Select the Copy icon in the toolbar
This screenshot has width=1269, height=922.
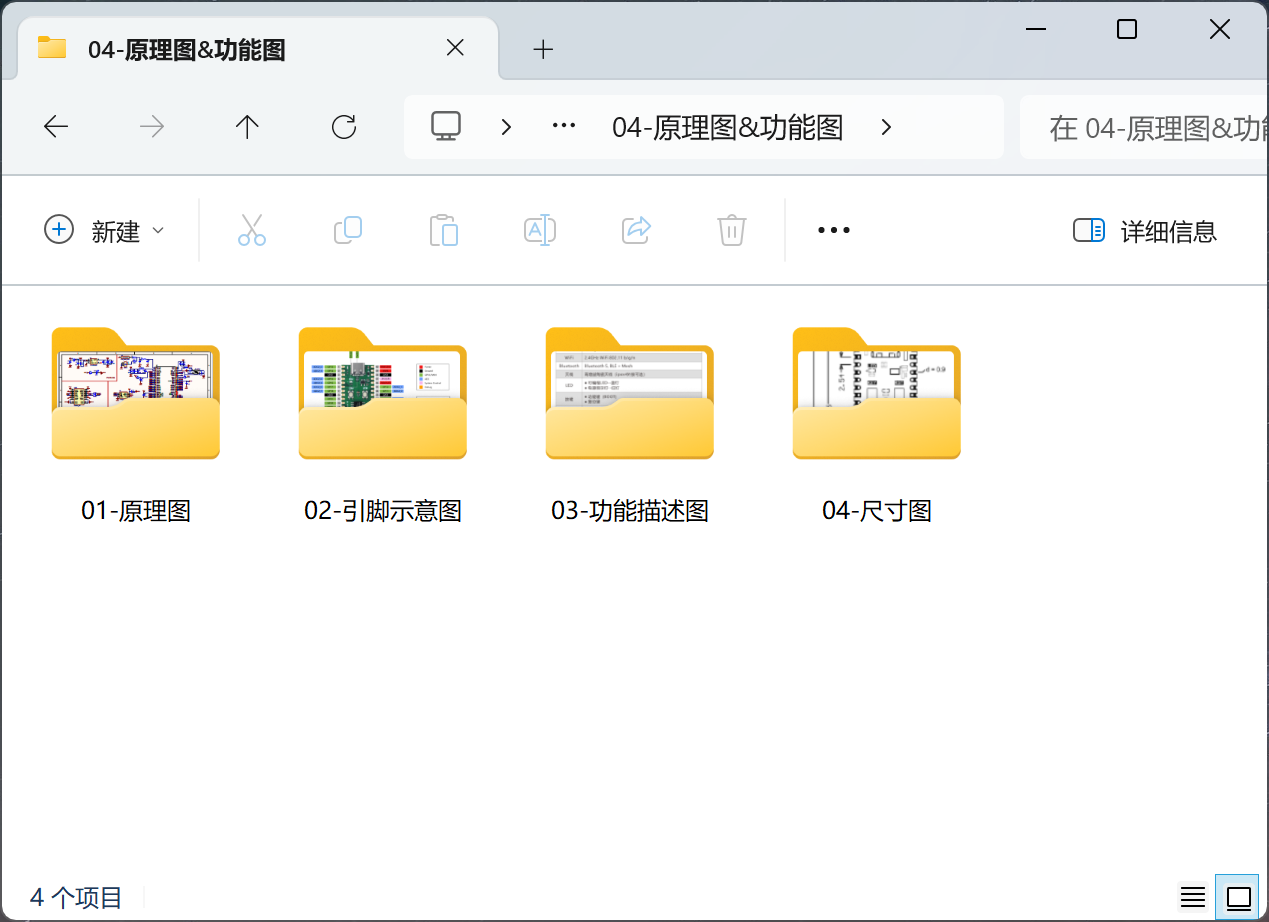click(x=347, y=230)
